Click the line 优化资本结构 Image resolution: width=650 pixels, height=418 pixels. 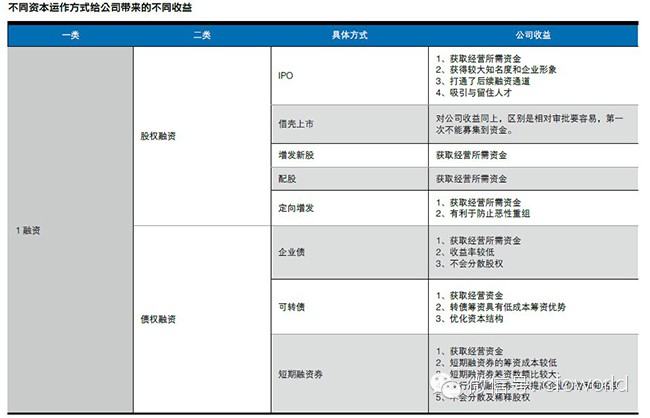click(x=470, y=318)
